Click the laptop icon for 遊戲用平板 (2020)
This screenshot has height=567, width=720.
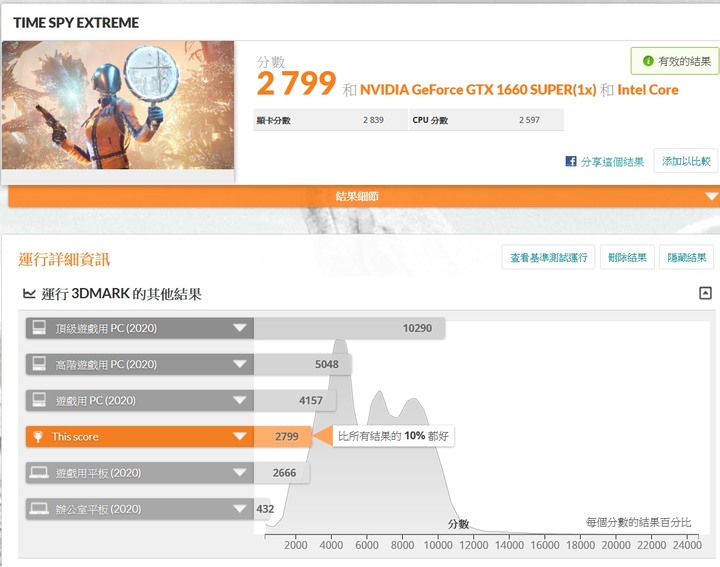(39, 472)
